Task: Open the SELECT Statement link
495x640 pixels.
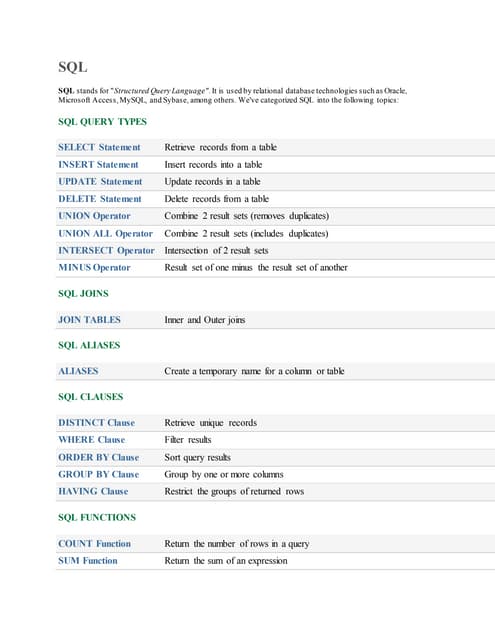Action: (99, 147)
